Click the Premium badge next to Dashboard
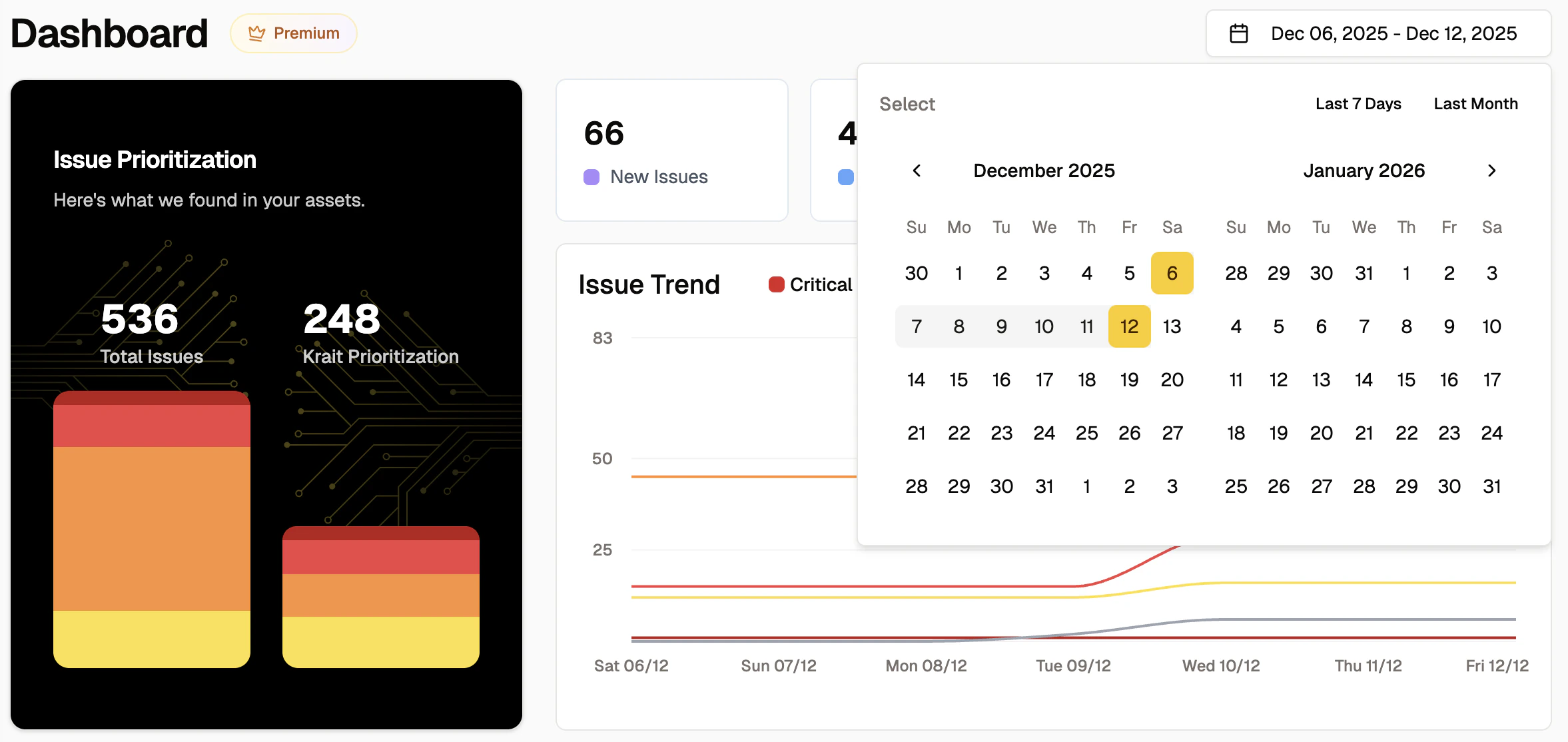Viewport: 1568px width, 742px height. (x=293, y=32)
